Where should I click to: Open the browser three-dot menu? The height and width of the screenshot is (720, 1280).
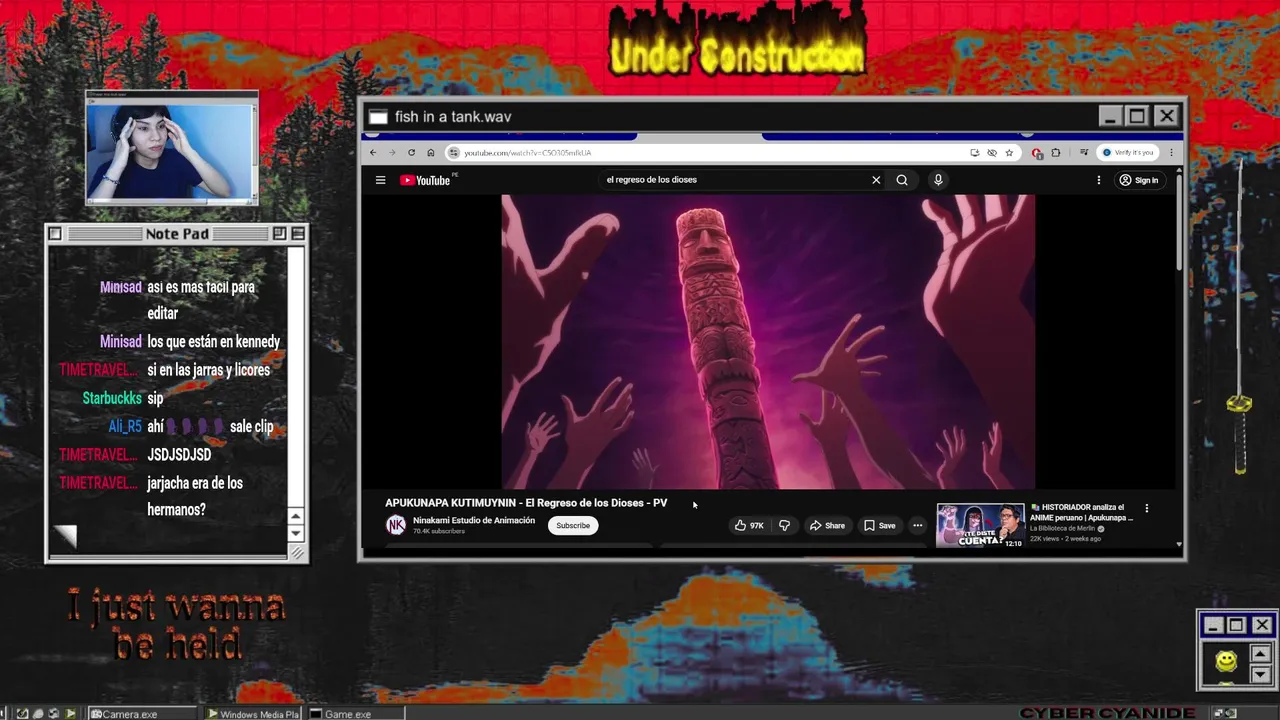coord(1171,153)
